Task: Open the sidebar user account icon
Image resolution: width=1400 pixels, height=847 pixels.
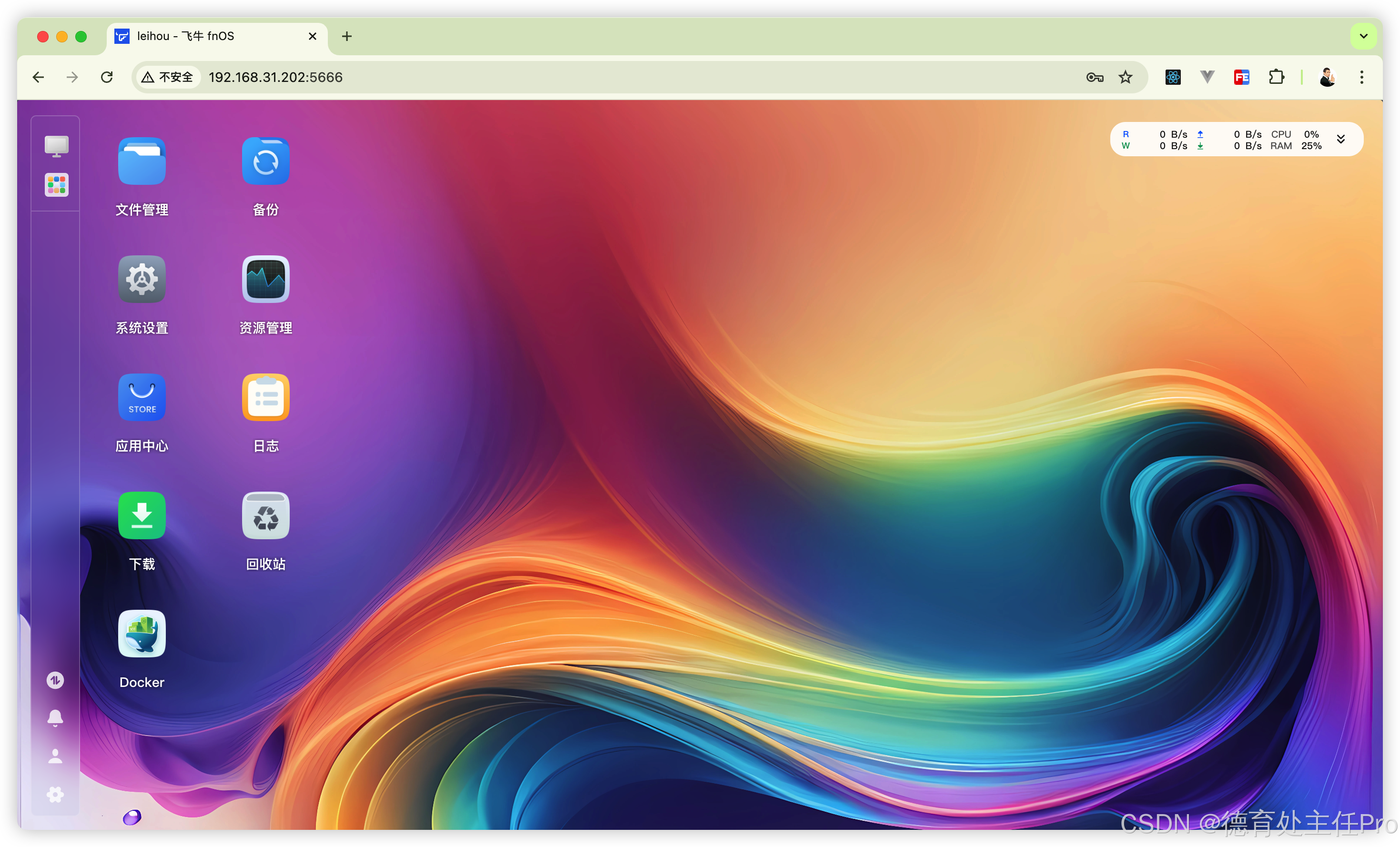Action: tap(55, 756)
